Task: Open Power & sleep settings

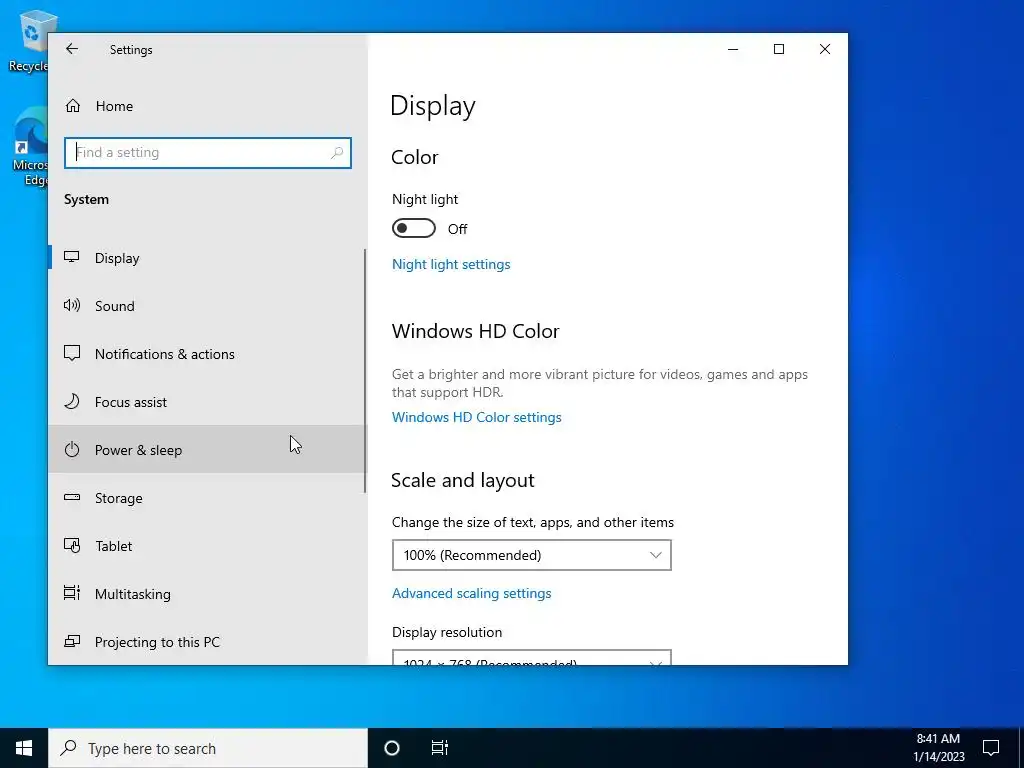Action: tap(208, 449)
